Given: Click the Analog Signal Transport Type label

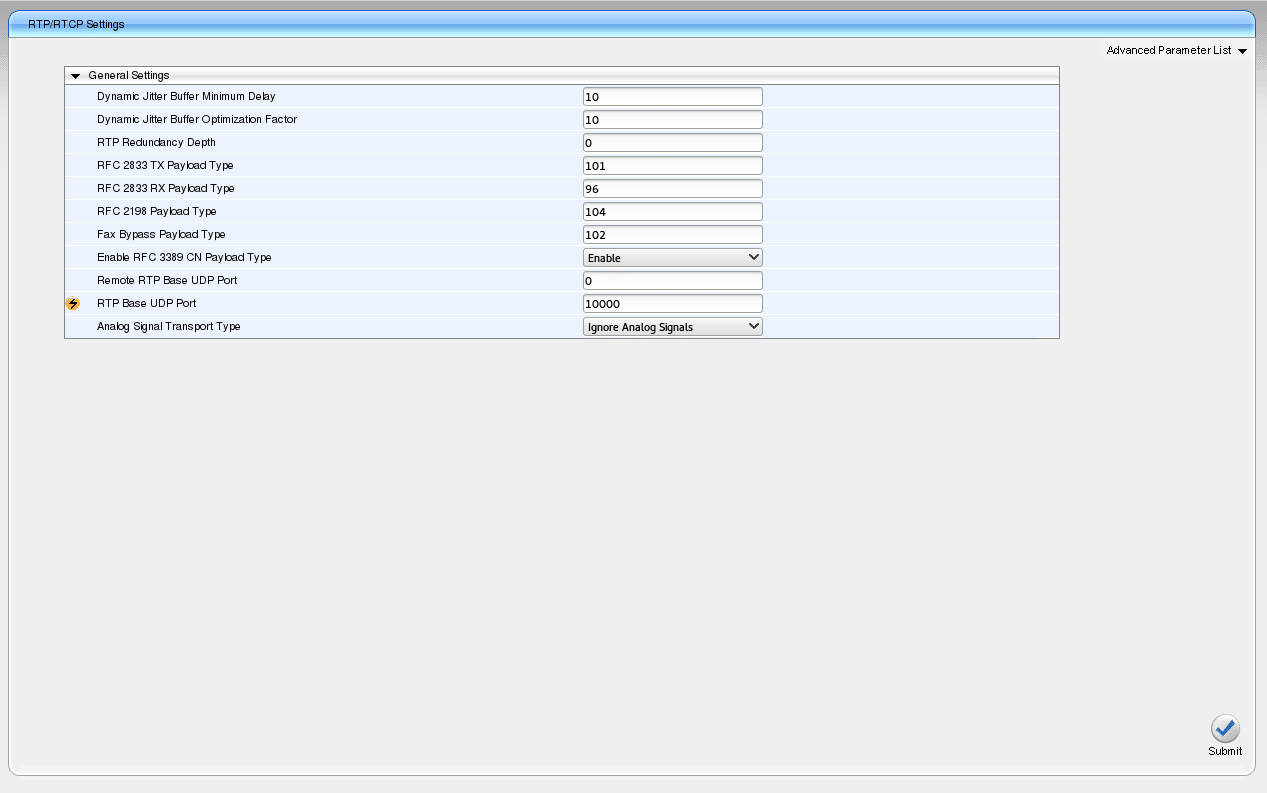Looking at the screenshot, I should click(x=169, y=327).
